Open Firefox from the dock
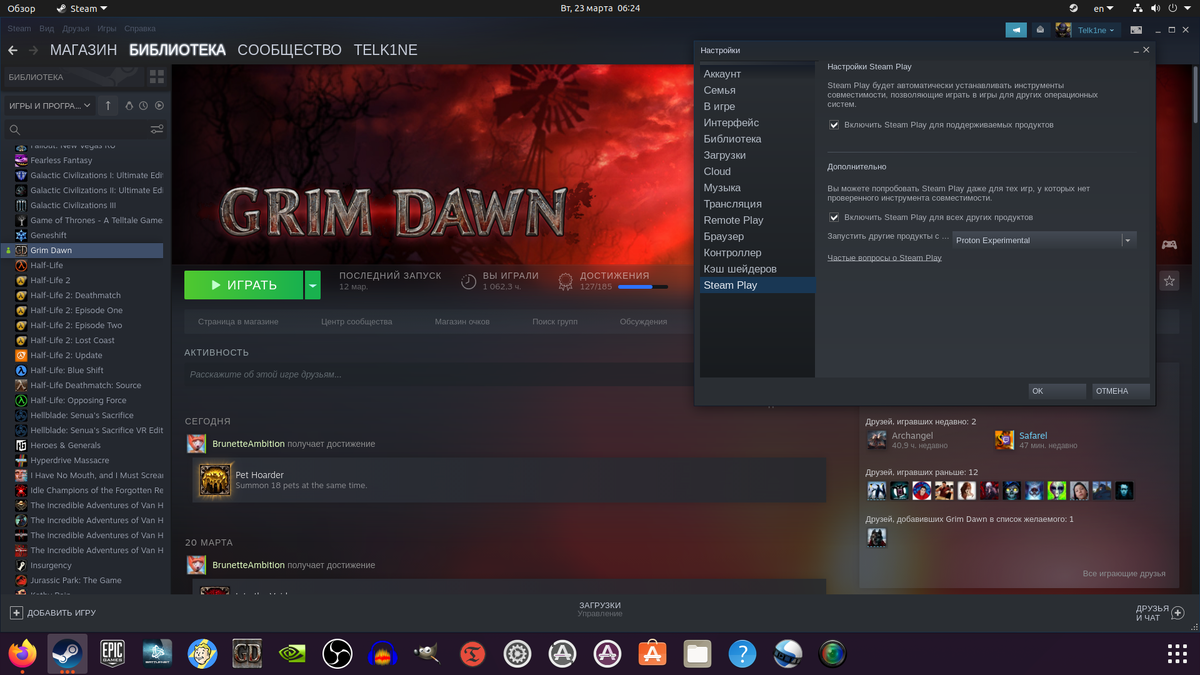 (x=22, y=654)
